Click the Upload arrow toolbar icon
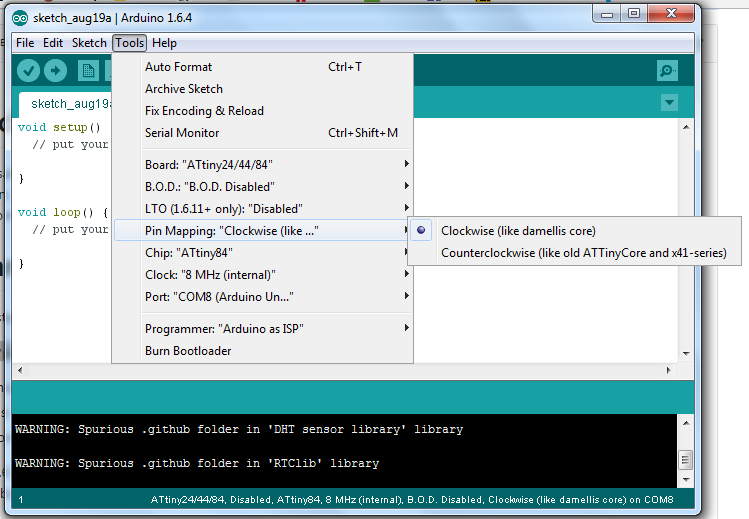749x519 pixels. coord(55,71)
